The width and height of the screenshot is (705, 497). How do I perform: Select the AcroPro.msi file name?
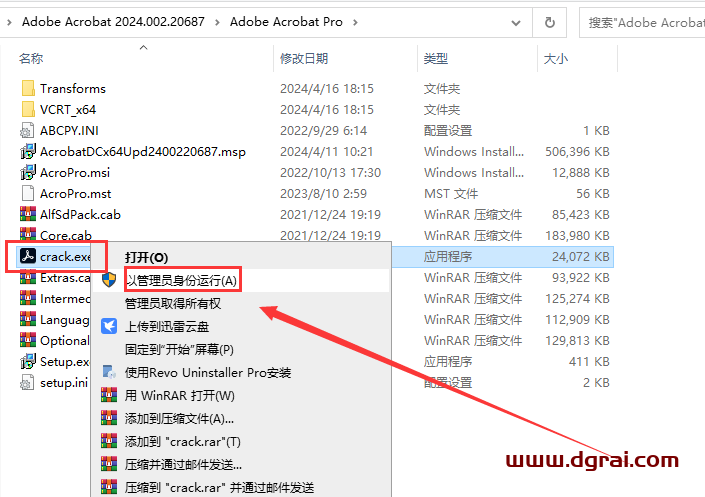click(x=75, y=173)
